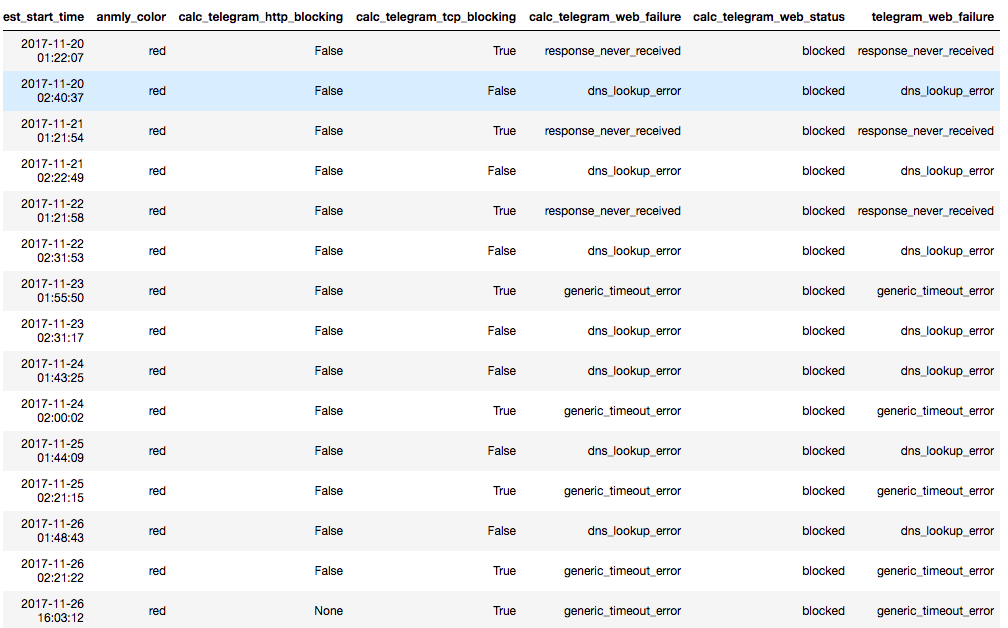Click the est_start_time column header
Screen dimensions: 1008x628
click(43, 17)
